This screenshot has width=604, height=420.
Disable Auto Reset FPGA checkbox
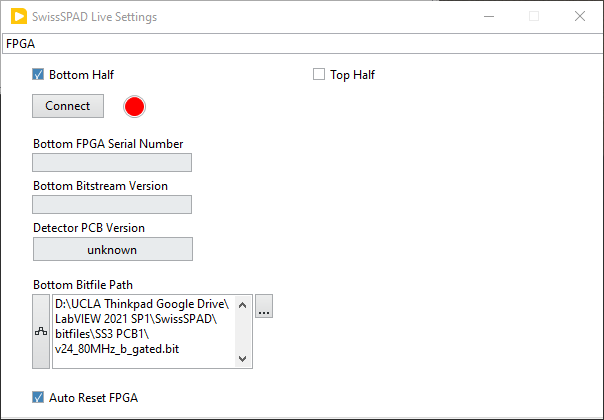pos(38,397)
